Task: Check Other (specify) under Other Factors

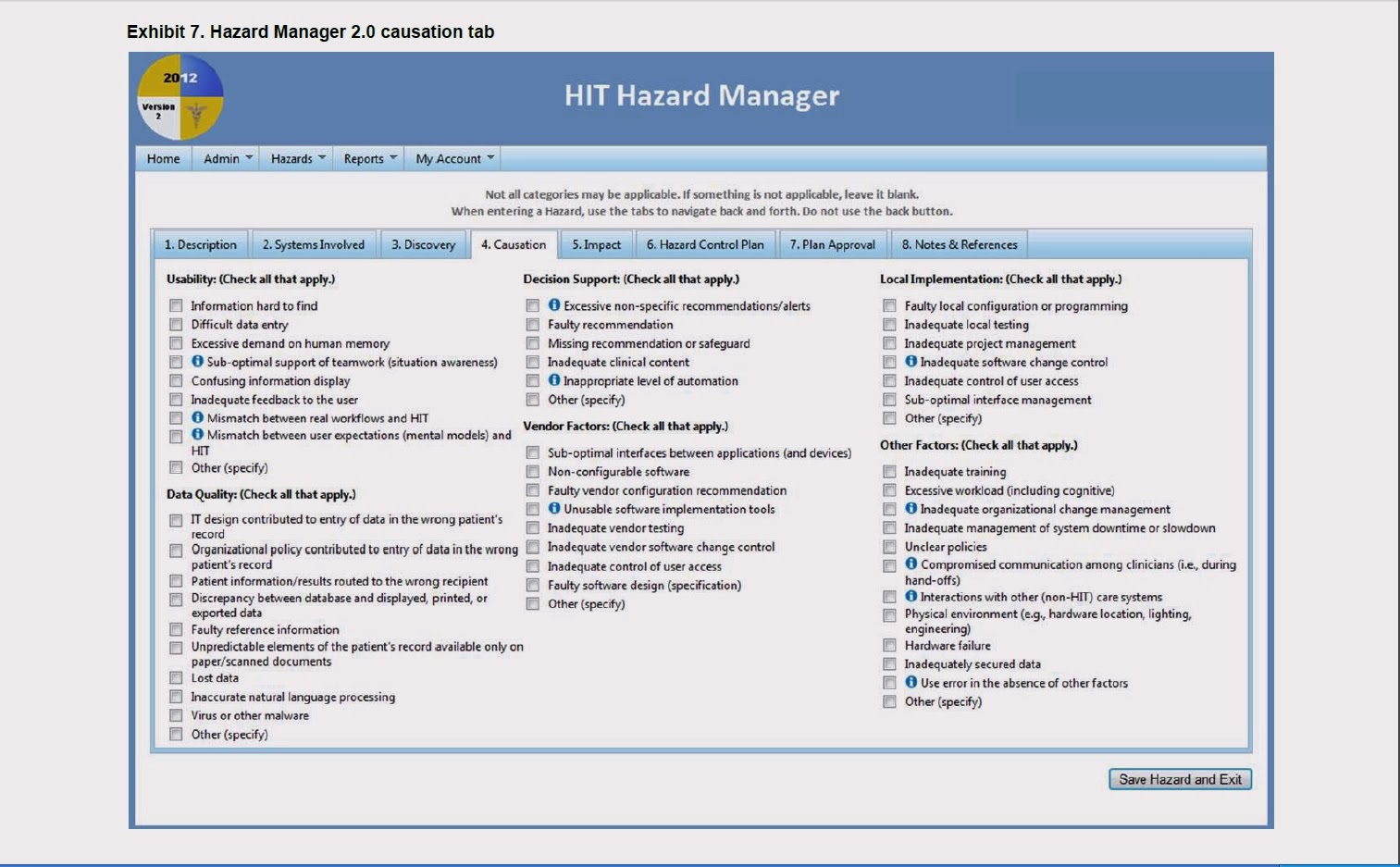Action: pos(889,701)
